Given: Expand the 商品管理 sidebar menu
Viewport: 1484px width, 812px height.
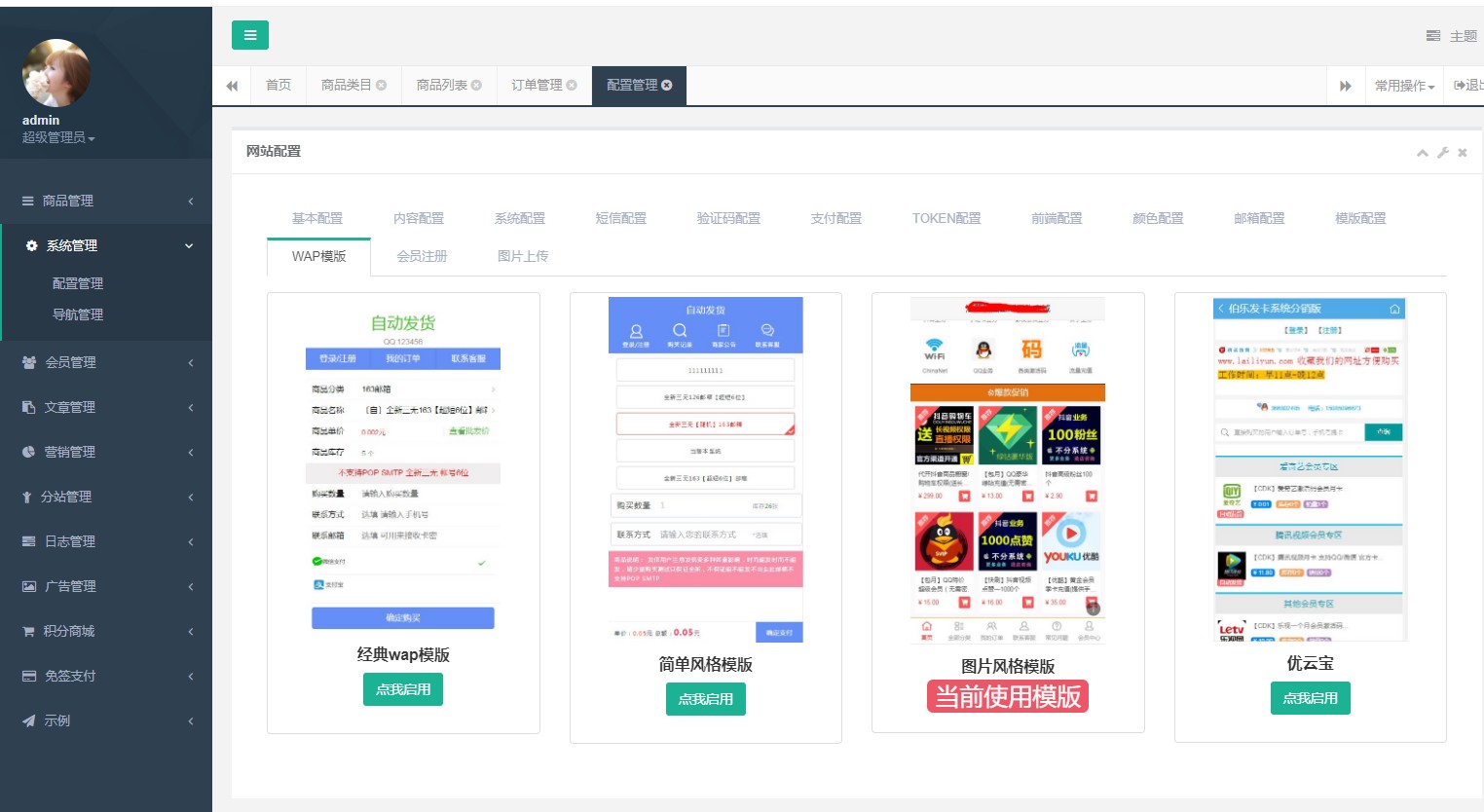Looking at the screenshot, I should pyautogui.click(x=105, y=201).
